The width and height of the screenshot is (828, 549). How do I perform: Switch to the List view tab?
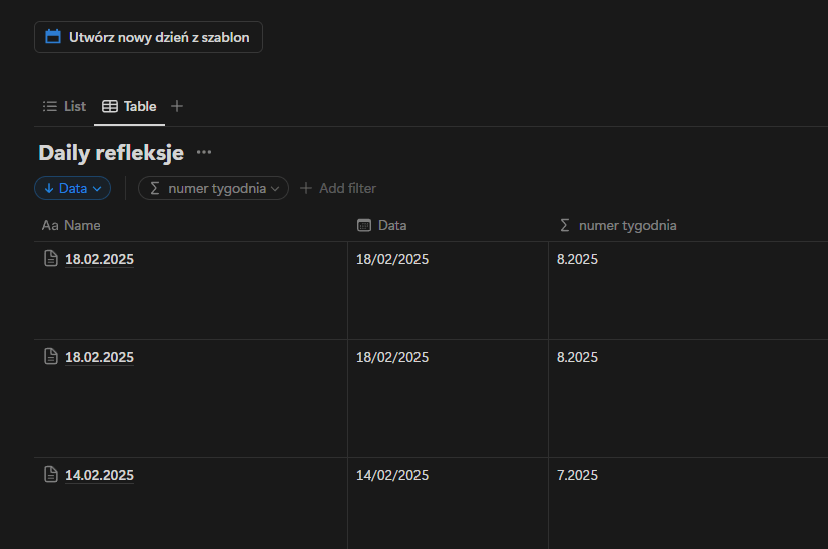64,106
